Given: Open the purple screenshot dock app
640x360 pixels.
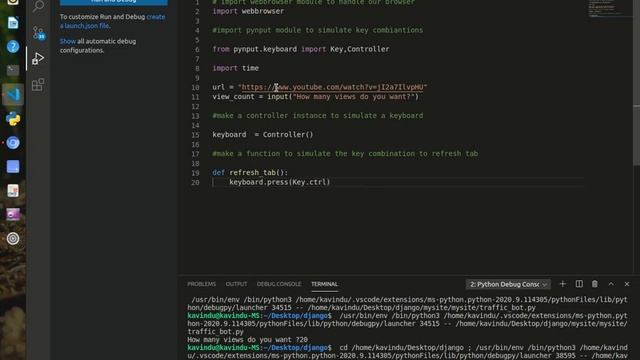Looking at the screenshot, I should [x=13, y=214].
